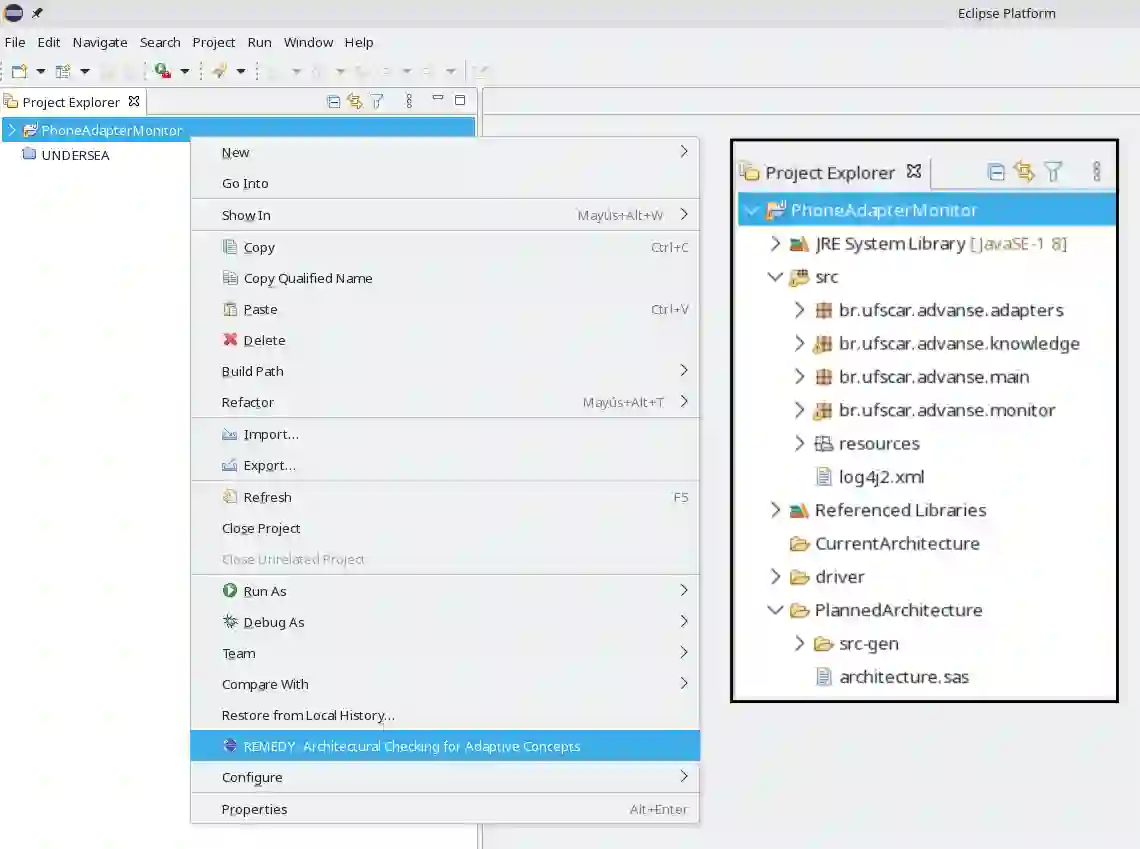Open the External Tools dropdown arrow
The image size is (1140, 849).
[x=185, y=71]
